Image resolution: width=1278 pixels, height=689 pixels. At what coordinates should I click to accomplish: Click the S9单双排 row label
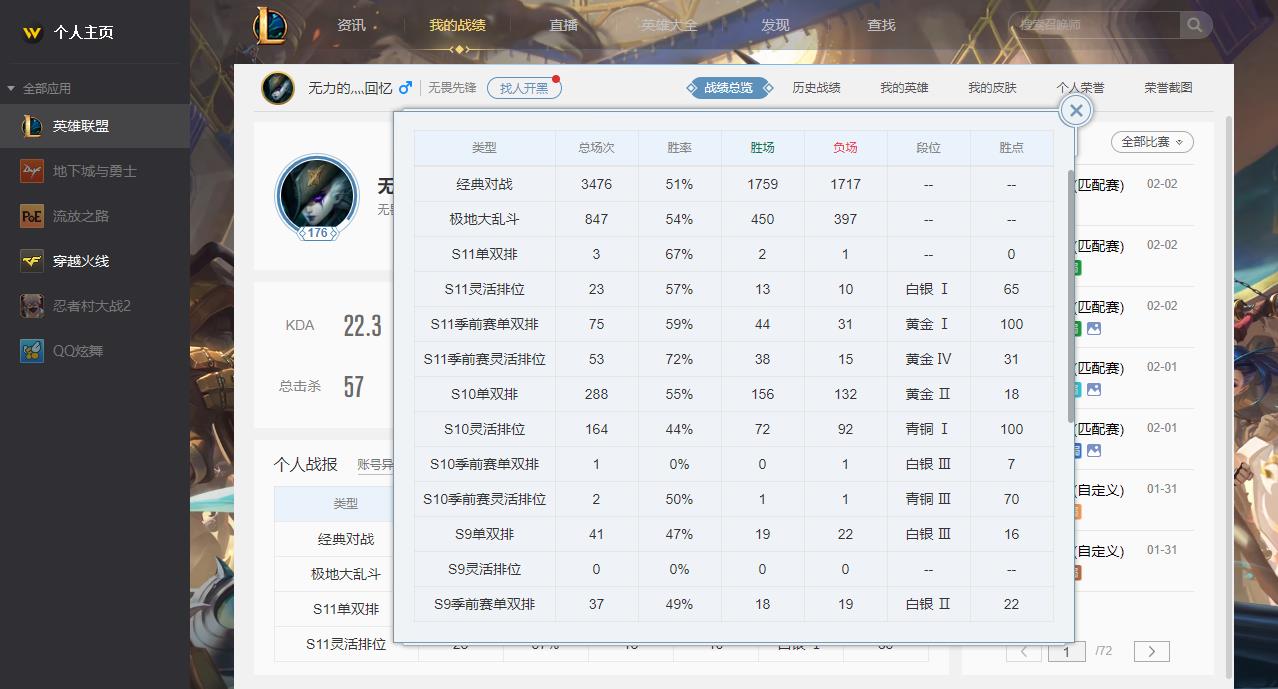click(x=484, y=534)
